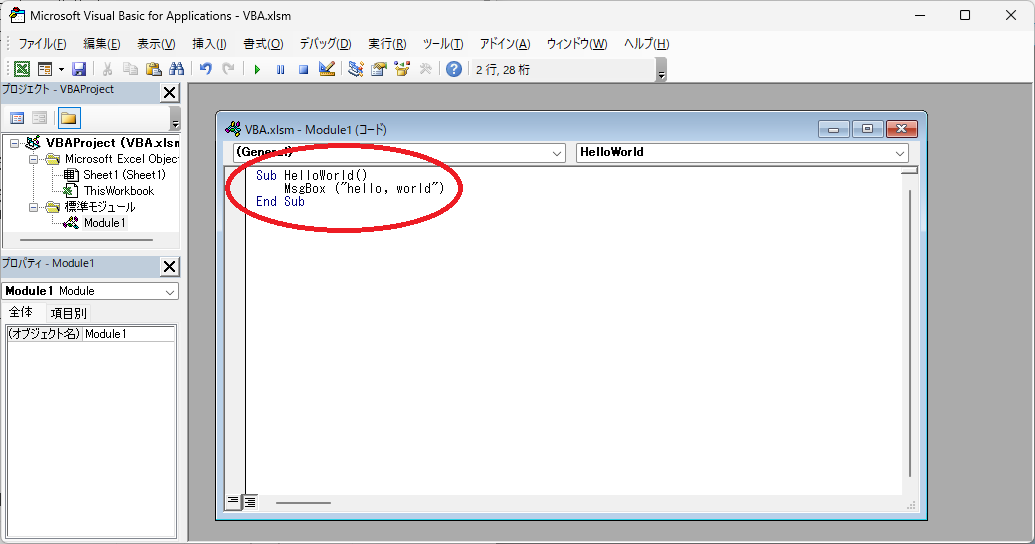1035x544 pixels.
Task: Select ThisWorkbook in the project tree
Action: [119, 191]
